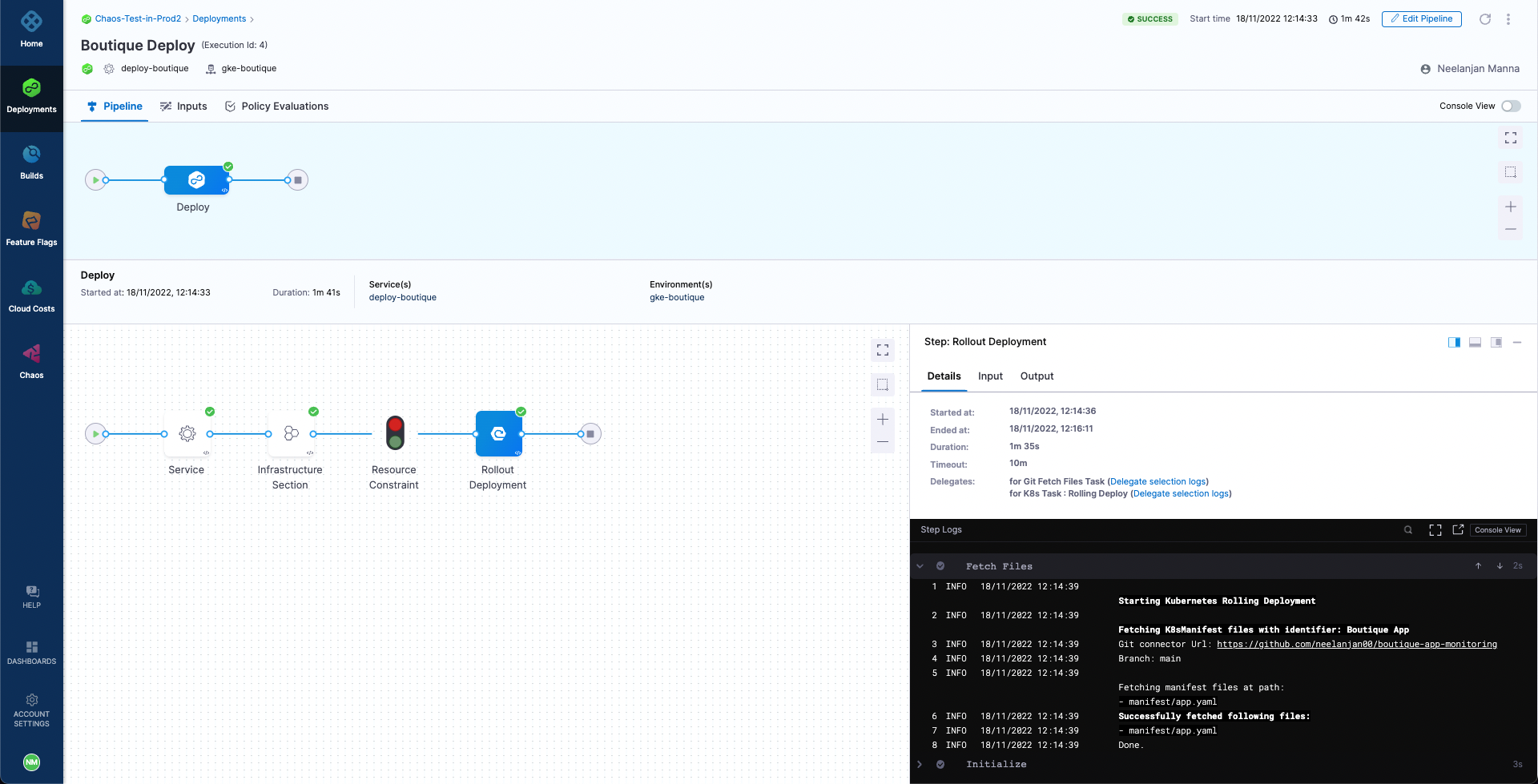Switch step details to right panel layout
Screen dimensions: 1538x784
click(x=1454, y=342)
